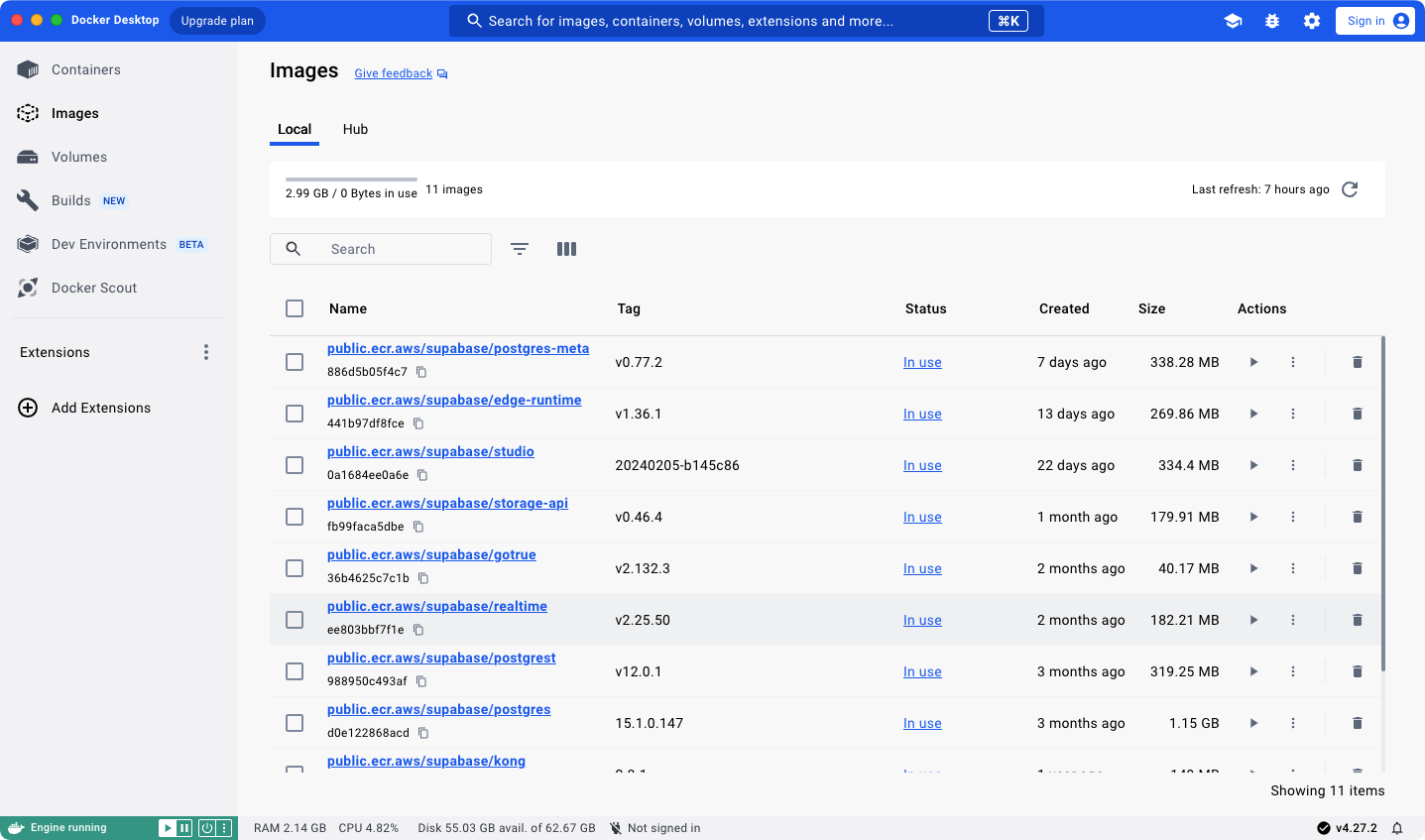Select the postgres-meta image checkbox
1425x840 pixels.
[295, 362]
